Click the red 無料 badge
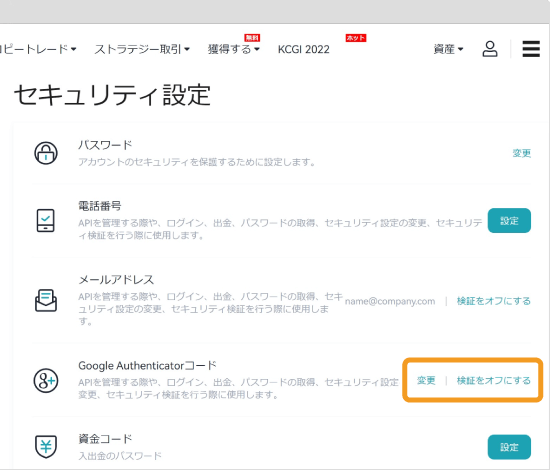 point(252,38)
